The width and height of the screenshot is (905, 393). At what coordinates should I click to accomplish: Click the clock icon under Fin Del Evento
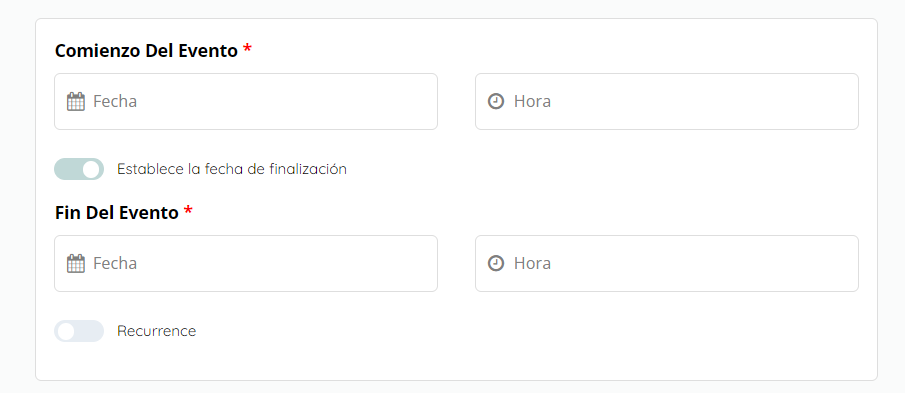[496, 264]
